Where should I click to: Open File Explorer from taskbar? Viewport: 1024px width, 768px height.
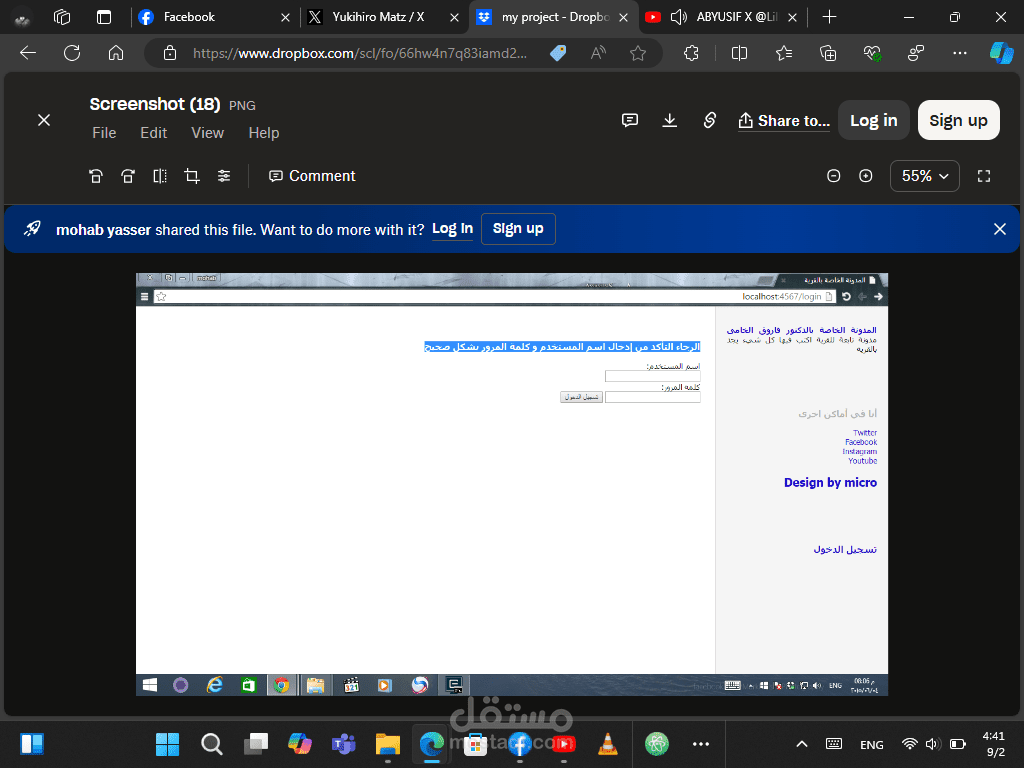388,744
